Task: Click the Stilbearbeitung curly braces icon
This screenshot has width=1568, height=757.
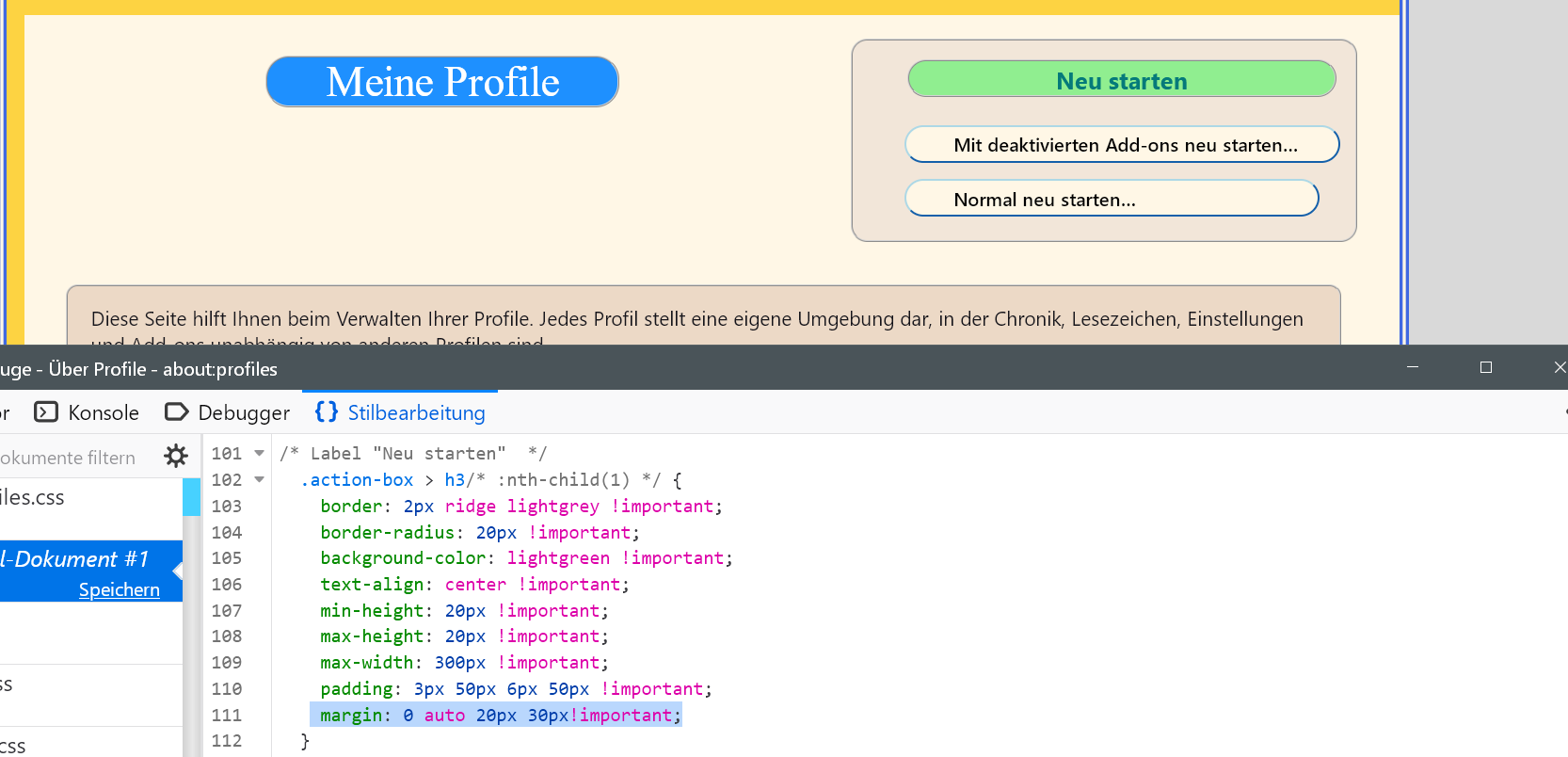Action: point(327,411)
